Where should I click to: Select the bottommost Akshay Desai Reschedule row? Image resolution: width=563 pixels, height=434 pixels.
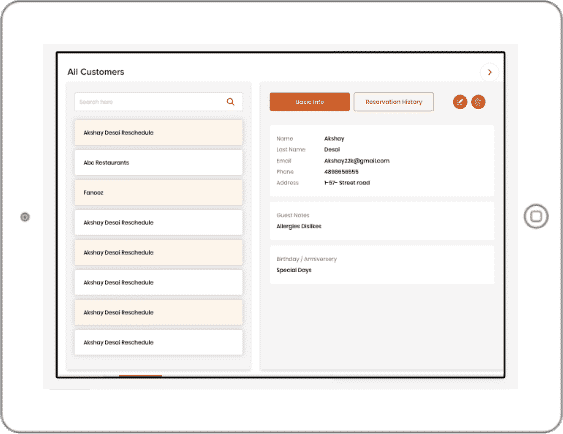(158, 342)
